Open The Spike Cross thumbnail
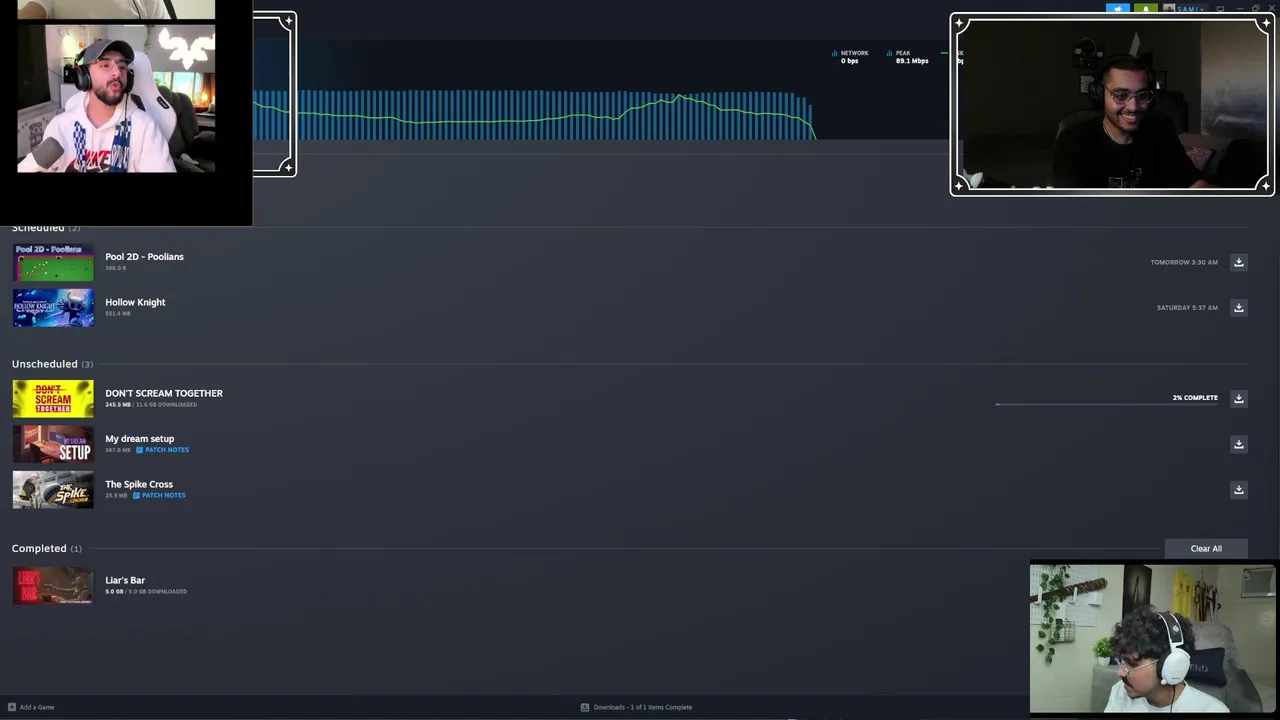The image size is (1280, 720). tap(53, 490)
